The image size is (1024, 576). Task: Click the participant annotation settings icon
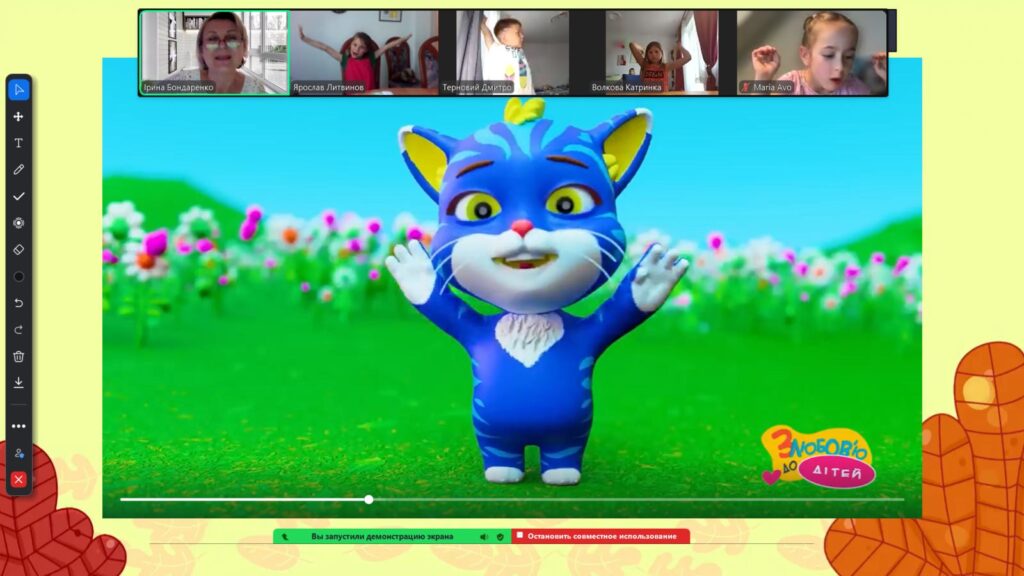pos(18,453)
